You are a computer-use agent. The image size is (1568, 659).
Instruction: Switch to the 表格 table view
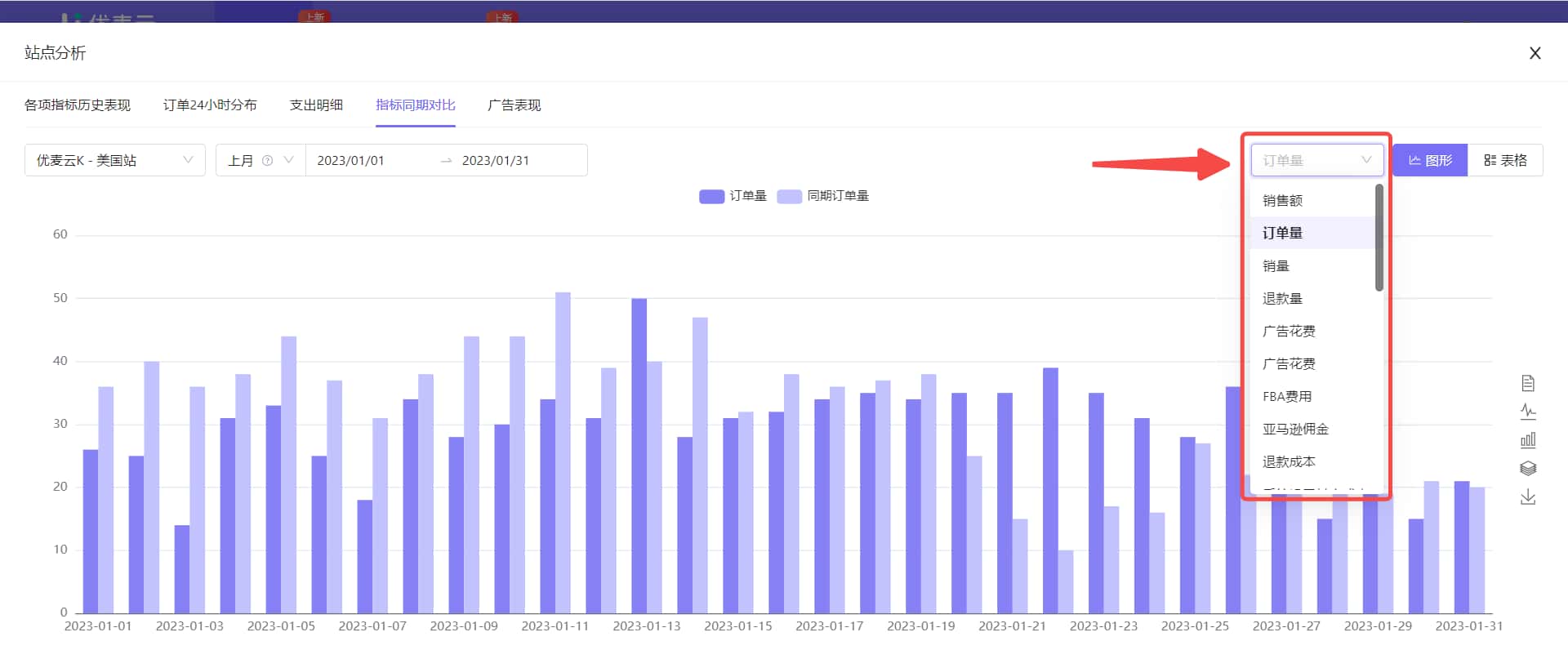point(1505,160)
